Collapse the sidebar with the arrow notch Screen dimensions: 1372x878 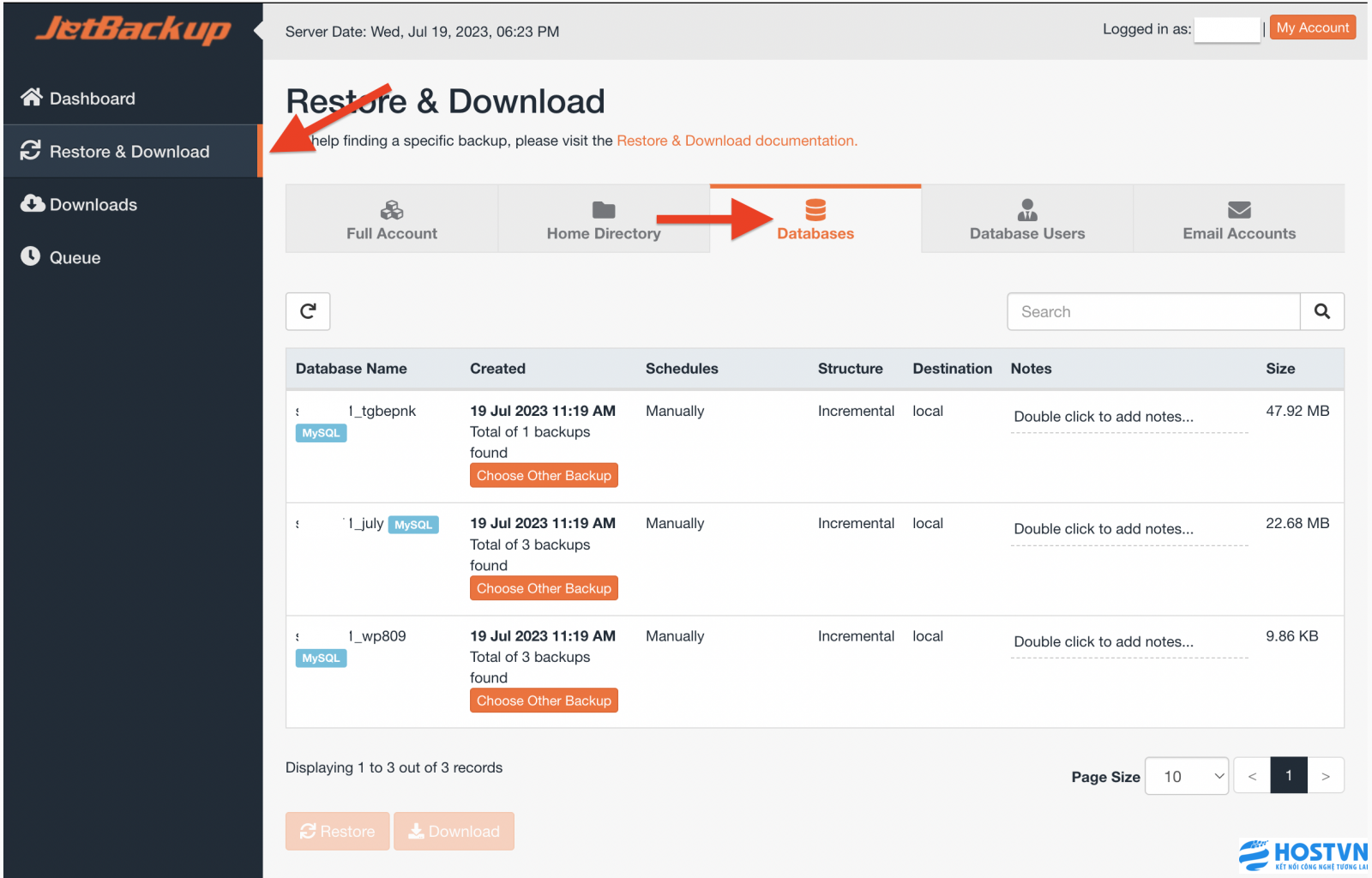258,31
